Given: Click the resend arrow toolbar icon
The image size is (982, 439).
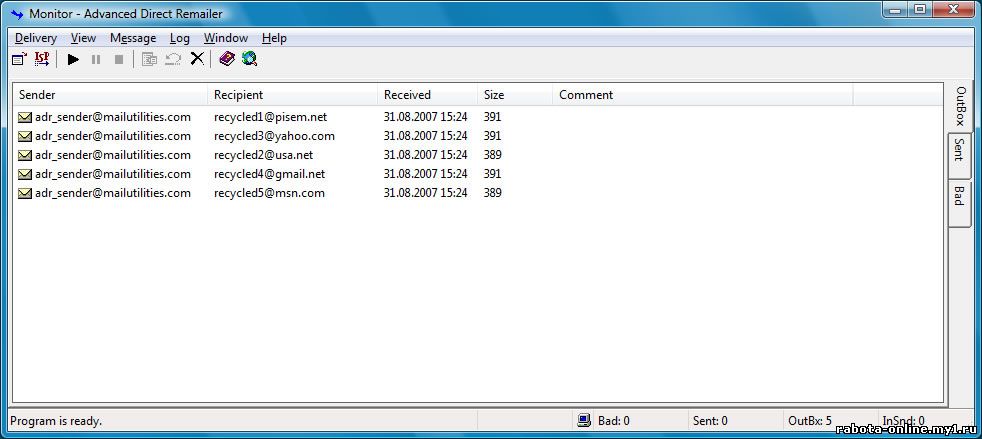Looking at the screenshot, I should [x=173, y=59].
